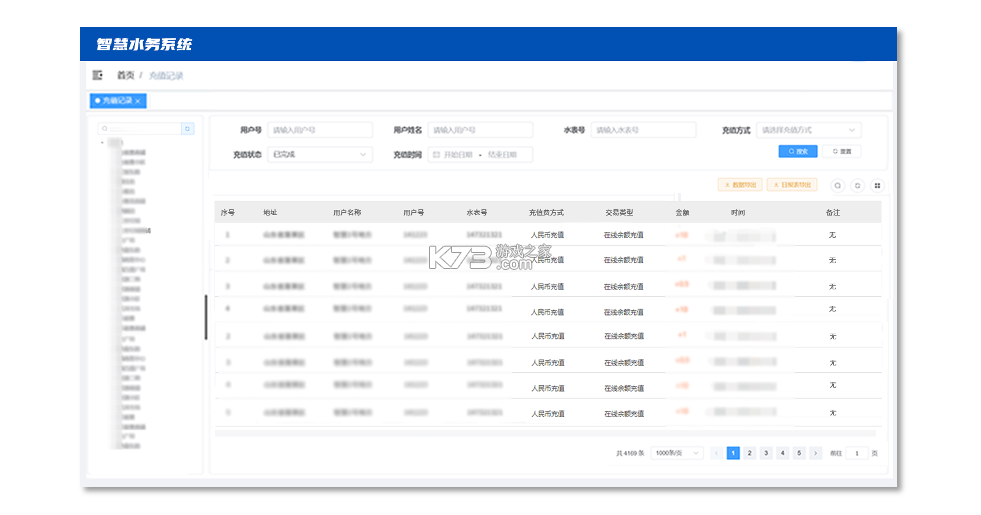The height and width of the screenshot is (515, 981).
Task: Toggle the sidebar collapse hamburger icon
Action: coord(97,75)
